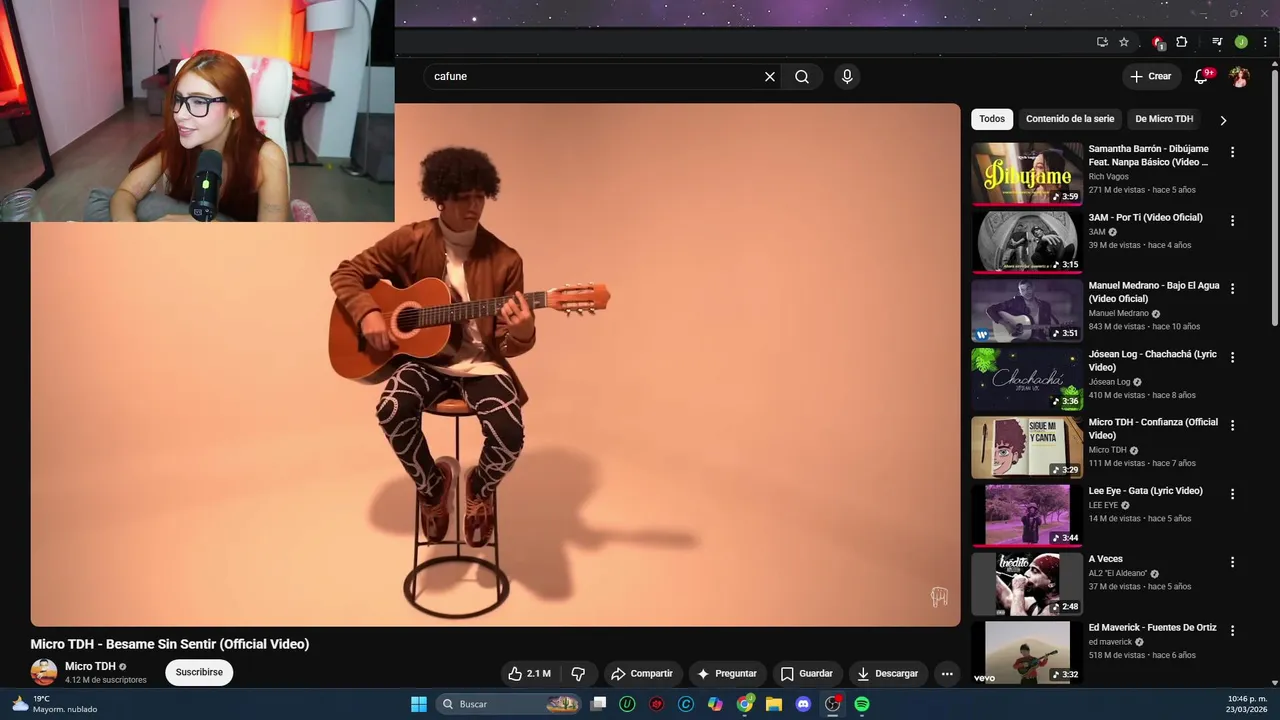
Task: Open options for Ed Maverick - Fuentes De Ortiz
Action: (1232, 630)
